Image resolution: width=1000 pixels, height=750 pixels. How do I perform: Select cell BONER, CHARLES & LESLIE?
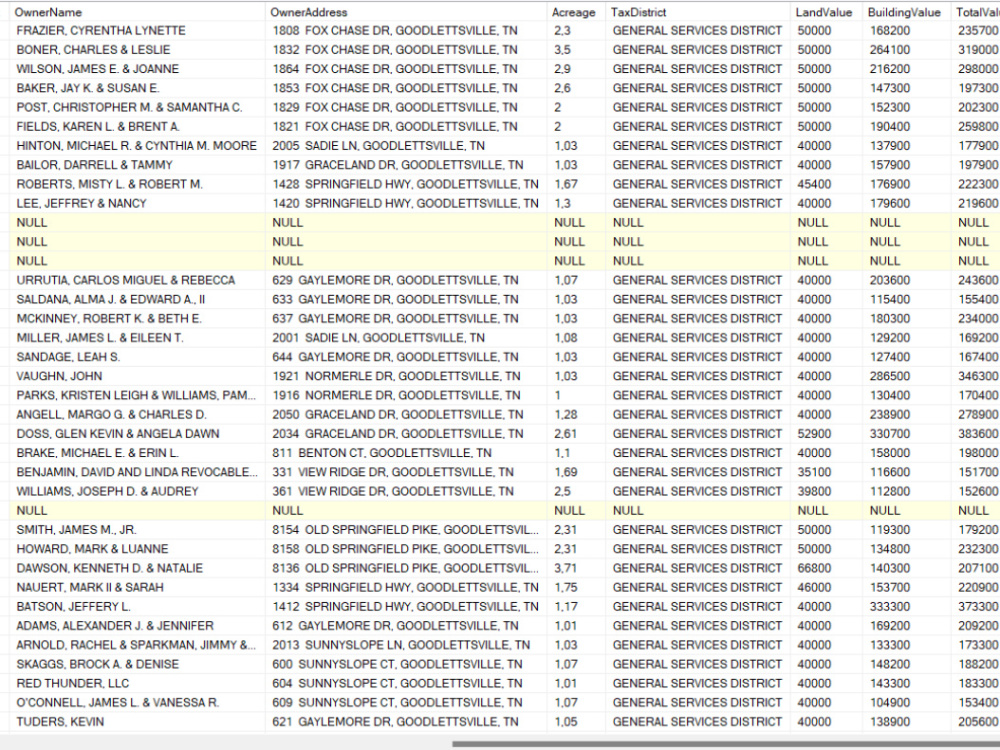pyautogui.click(x=137, y=50)
